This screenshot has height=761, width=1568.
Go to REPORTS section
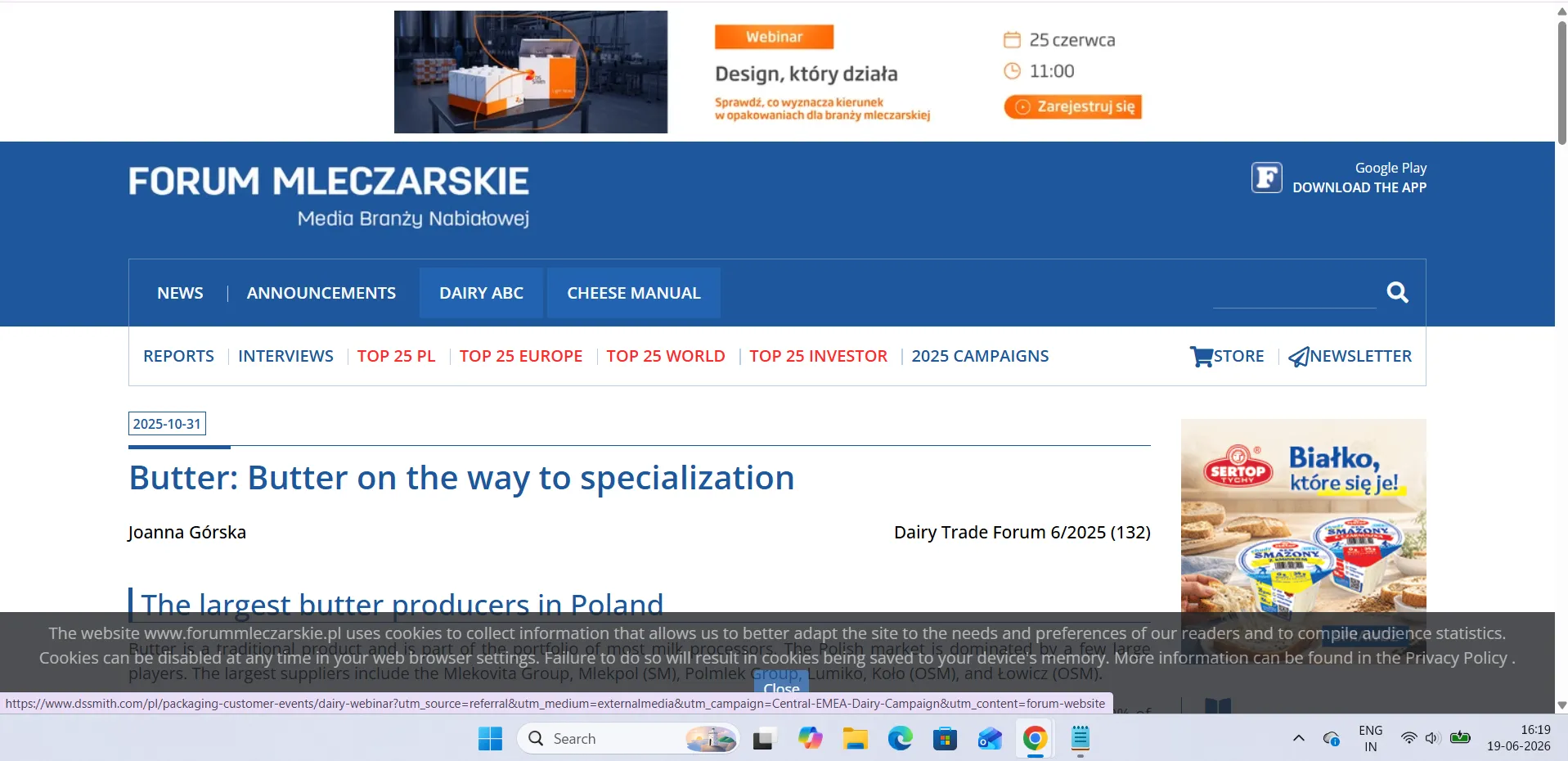point(178,356)
